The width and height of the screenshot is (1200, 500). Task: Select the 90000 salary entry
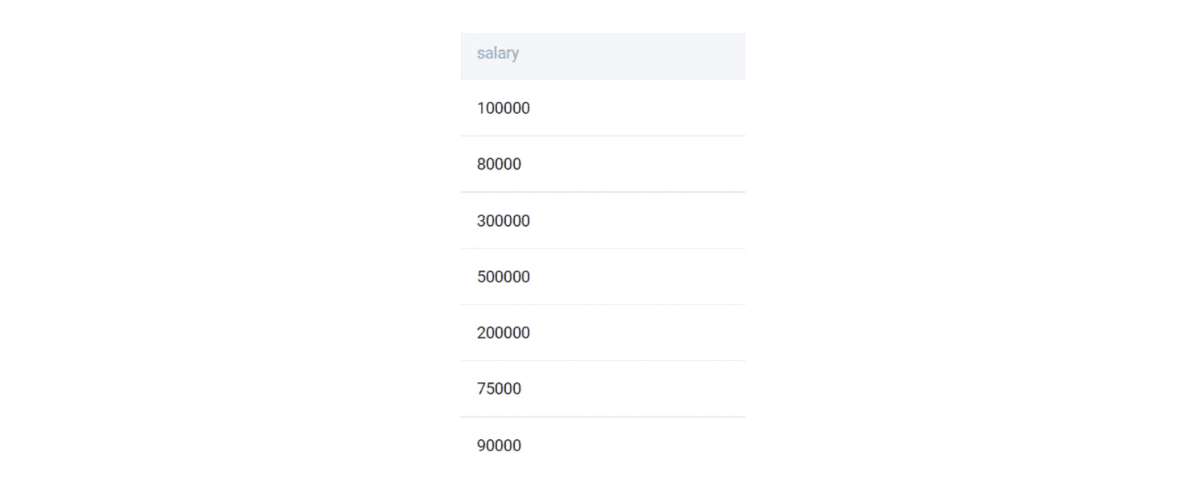(x=499, y=445)
